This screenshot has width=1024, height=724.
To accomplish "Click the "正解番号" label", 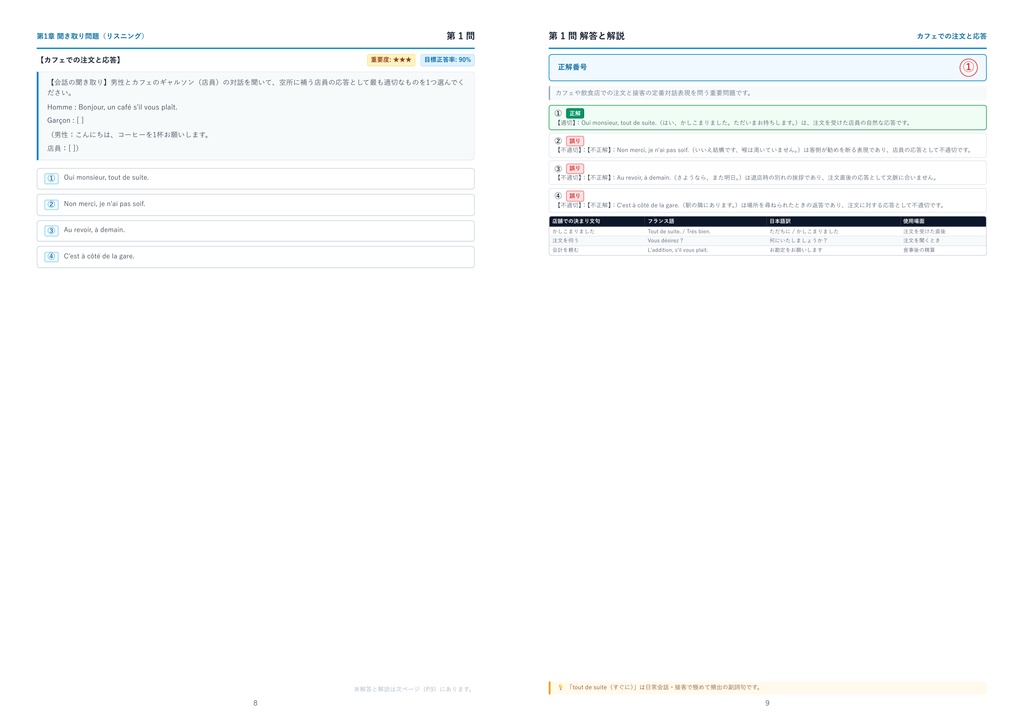I will pos(572,67).
